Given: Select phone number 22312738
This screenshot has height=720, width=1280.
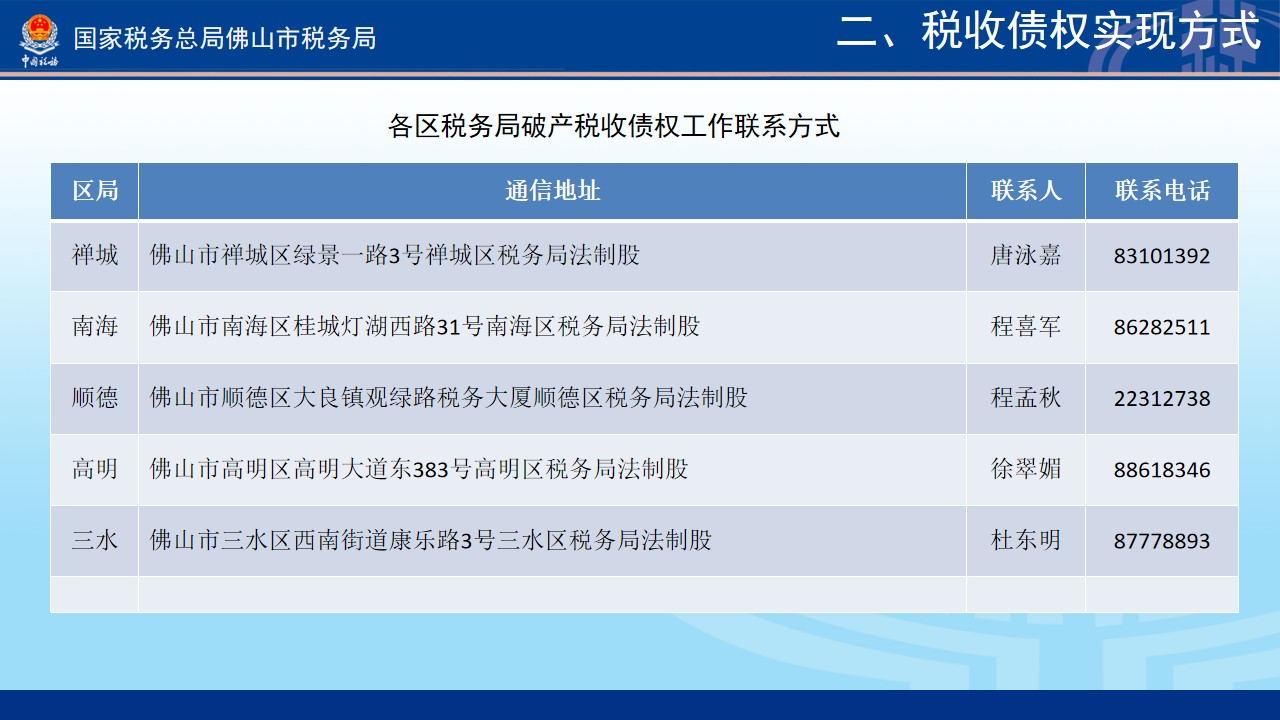Looking at the screenshot, I should [x=1162, y=398].
